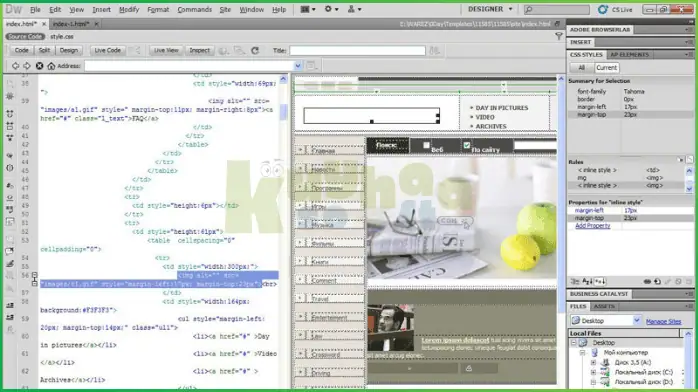
Task: Switch to the AP Elements tab
Action: 629,55
